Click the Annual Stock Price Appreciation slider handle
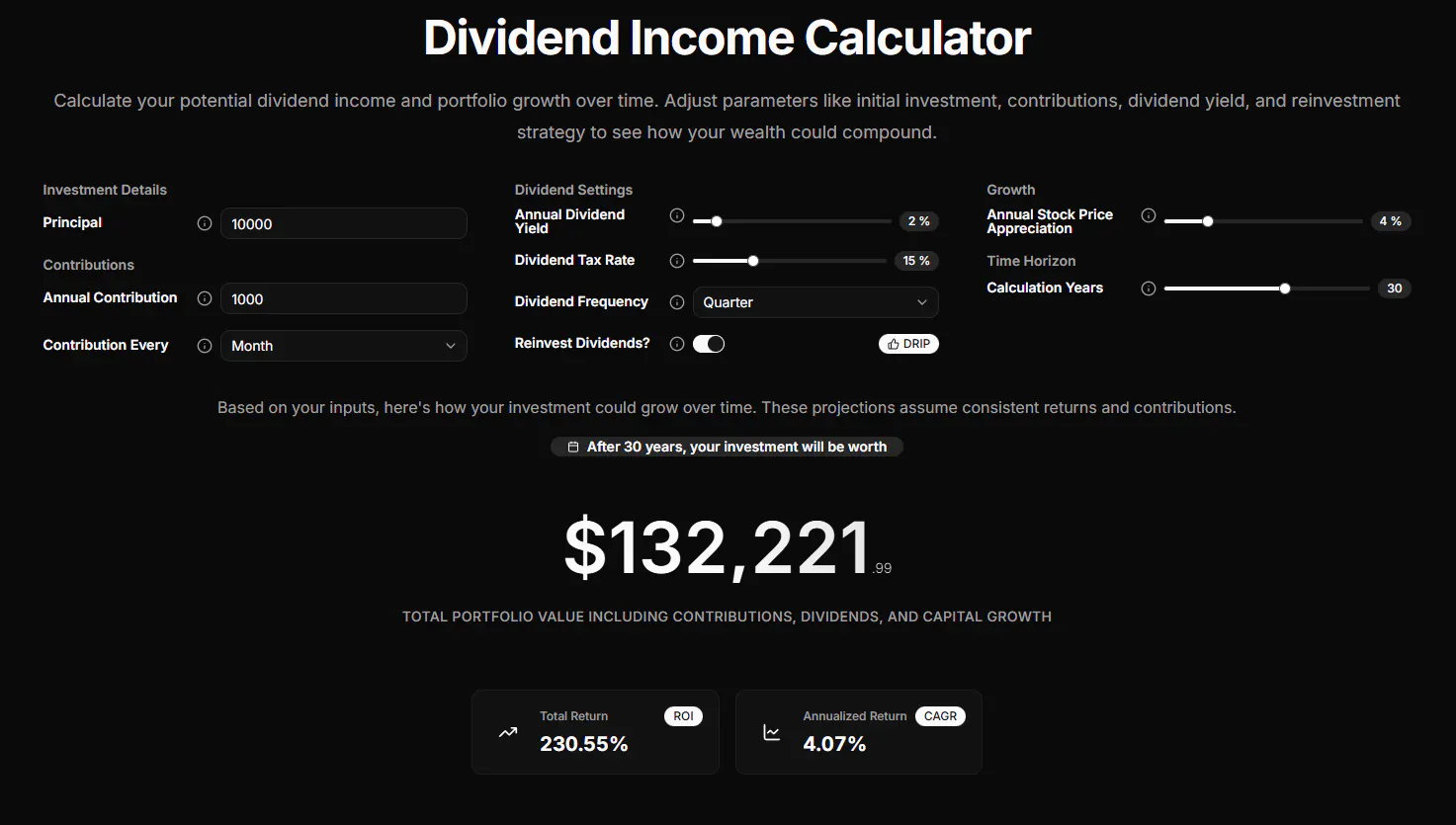Image resolution: width=1456 pixels, height=825 pixels. tap(1208, 221)
